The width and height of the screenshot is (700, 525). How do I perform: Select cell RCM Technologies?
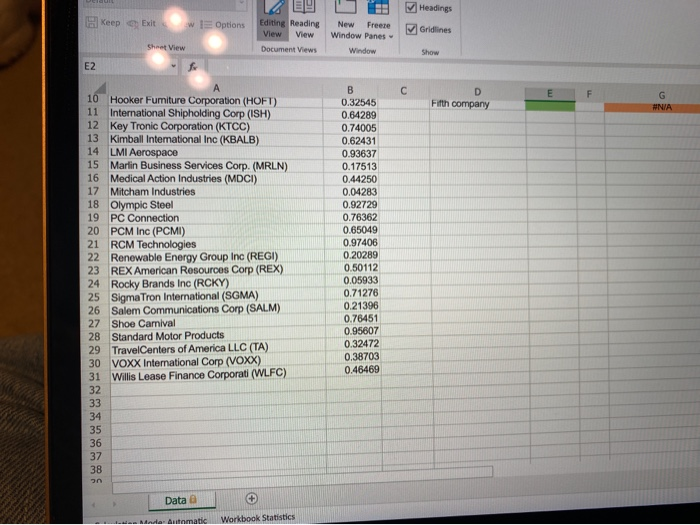pyautogui.click(x=217, y=244)
